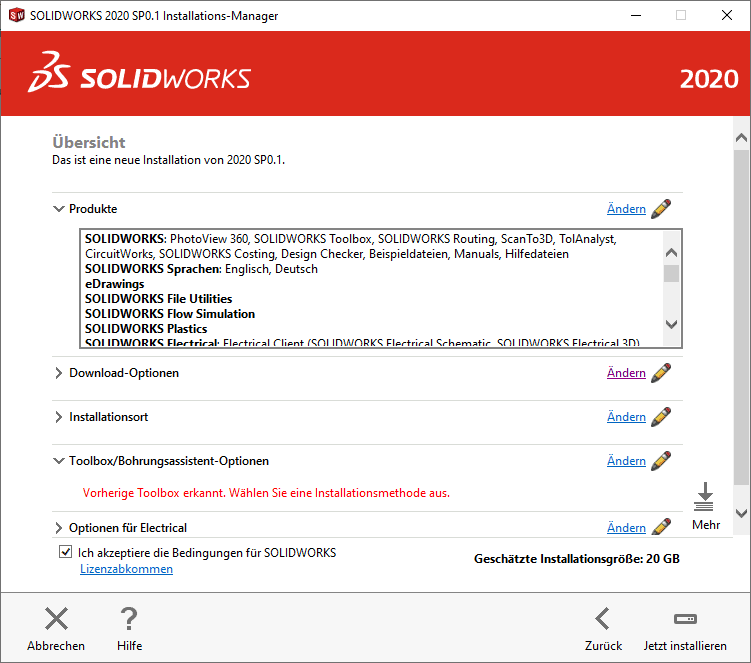Click the main page scroll-down arrow

(741, 514)
